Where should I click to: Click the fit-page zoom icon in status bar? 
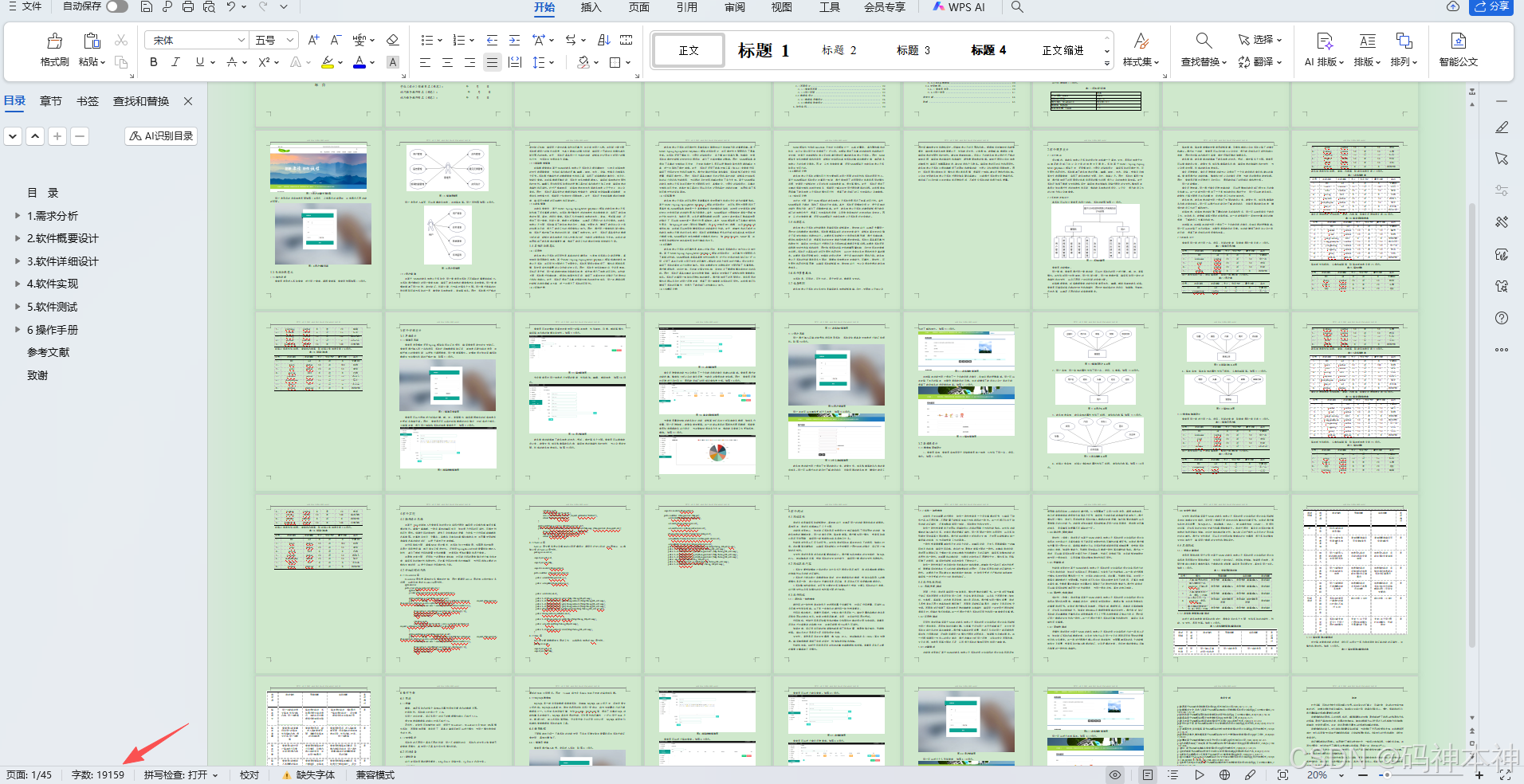(x=1282, y=774)
